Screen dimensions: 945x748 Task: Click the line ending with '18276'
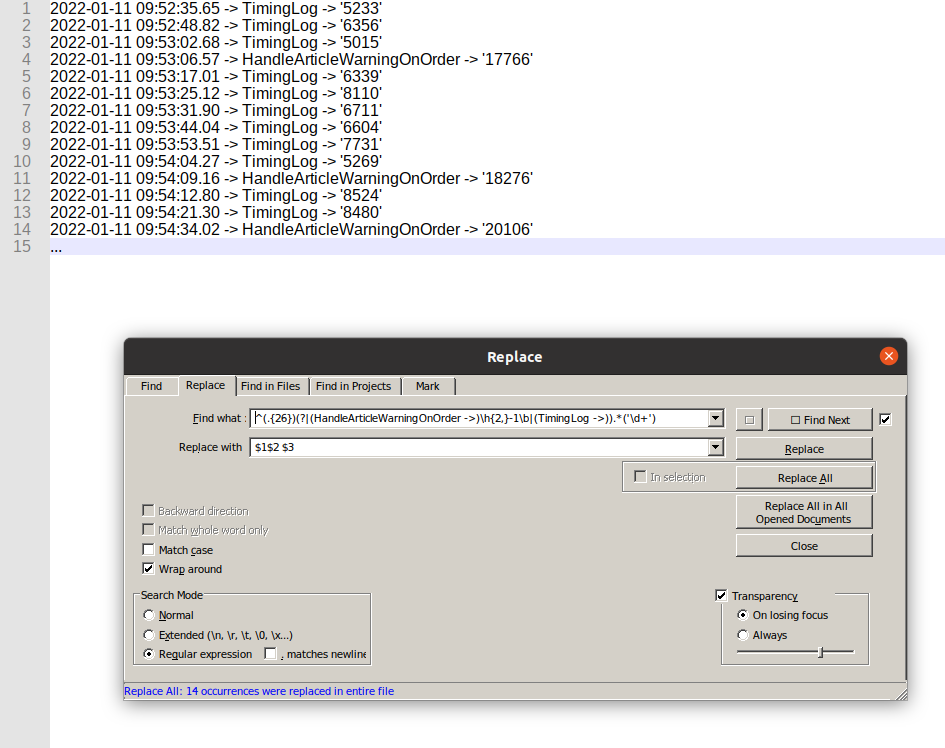click(x=291, y=178)
